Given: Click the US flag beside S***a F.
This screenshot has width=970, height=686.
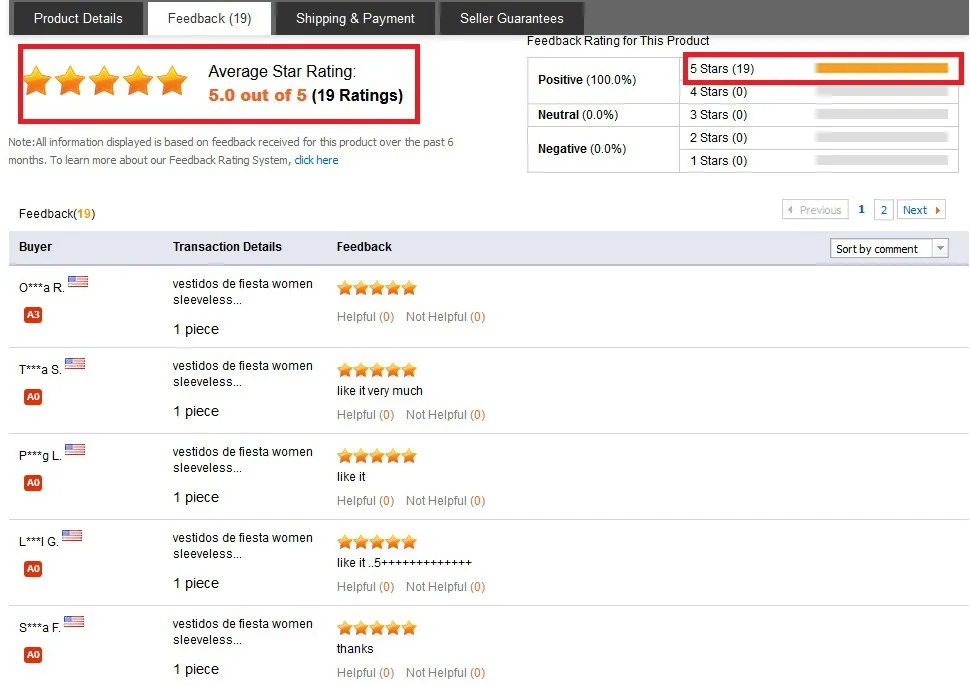Looking at the screenshot, I should (x=74, y=621).
